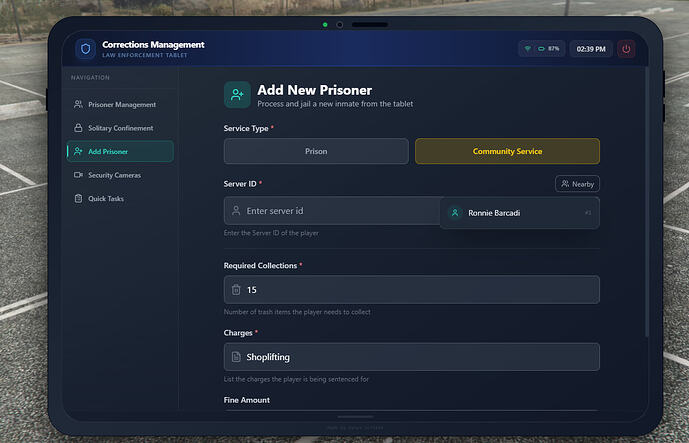The image size is (689, 443).
Task: Focus the Enter server id field
Action: pos(332,211)
